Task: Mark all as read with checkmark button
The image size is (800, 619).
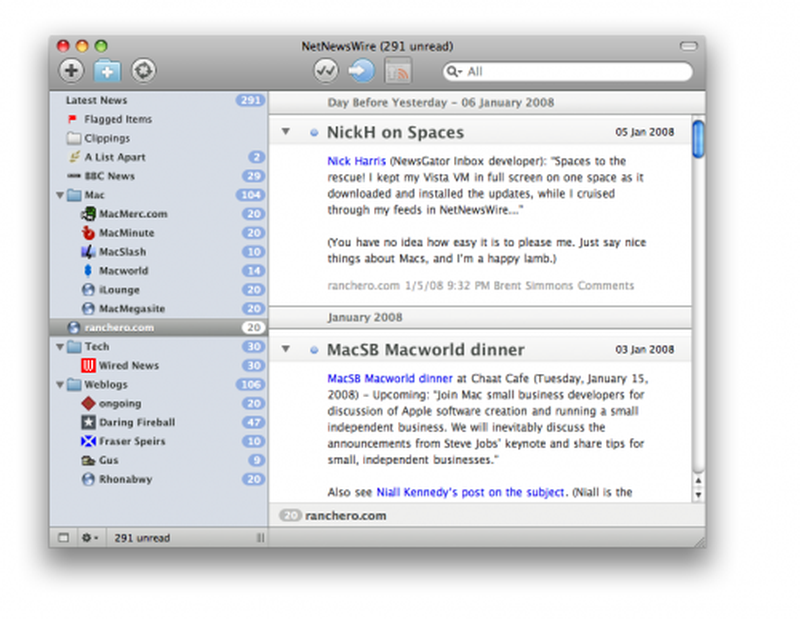Action: coord(326,70)
